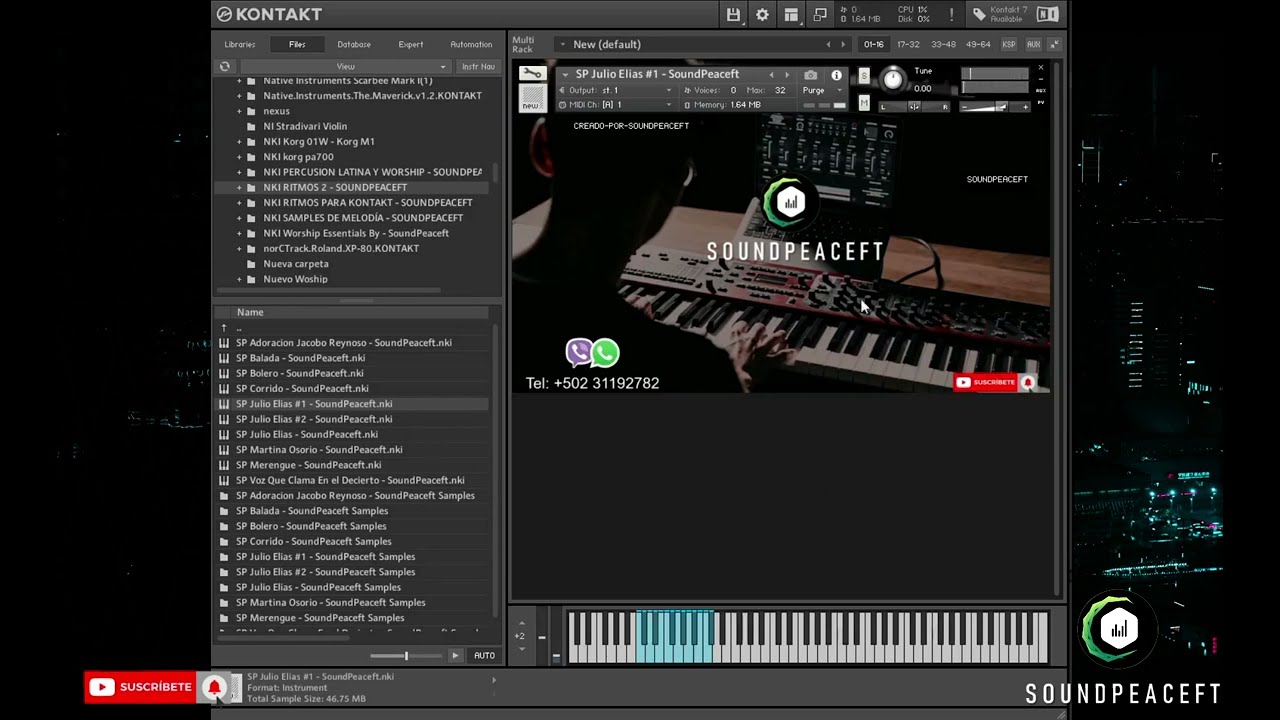Open the workspace layout panel icon
Viewport: 1280px width, 720px height.
(791, 14)
